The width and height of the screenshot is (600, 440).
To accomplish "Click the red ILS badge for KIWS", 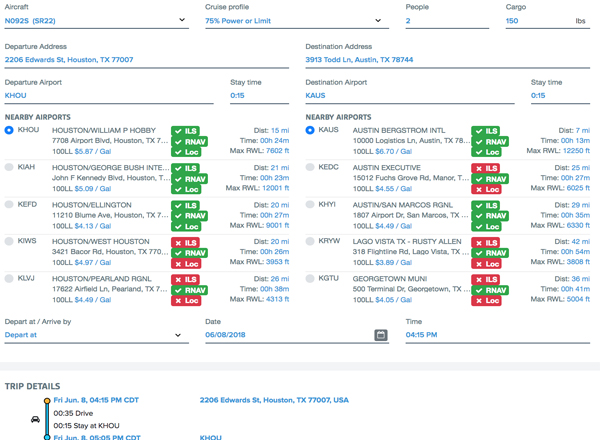I will tap(187, 242).
